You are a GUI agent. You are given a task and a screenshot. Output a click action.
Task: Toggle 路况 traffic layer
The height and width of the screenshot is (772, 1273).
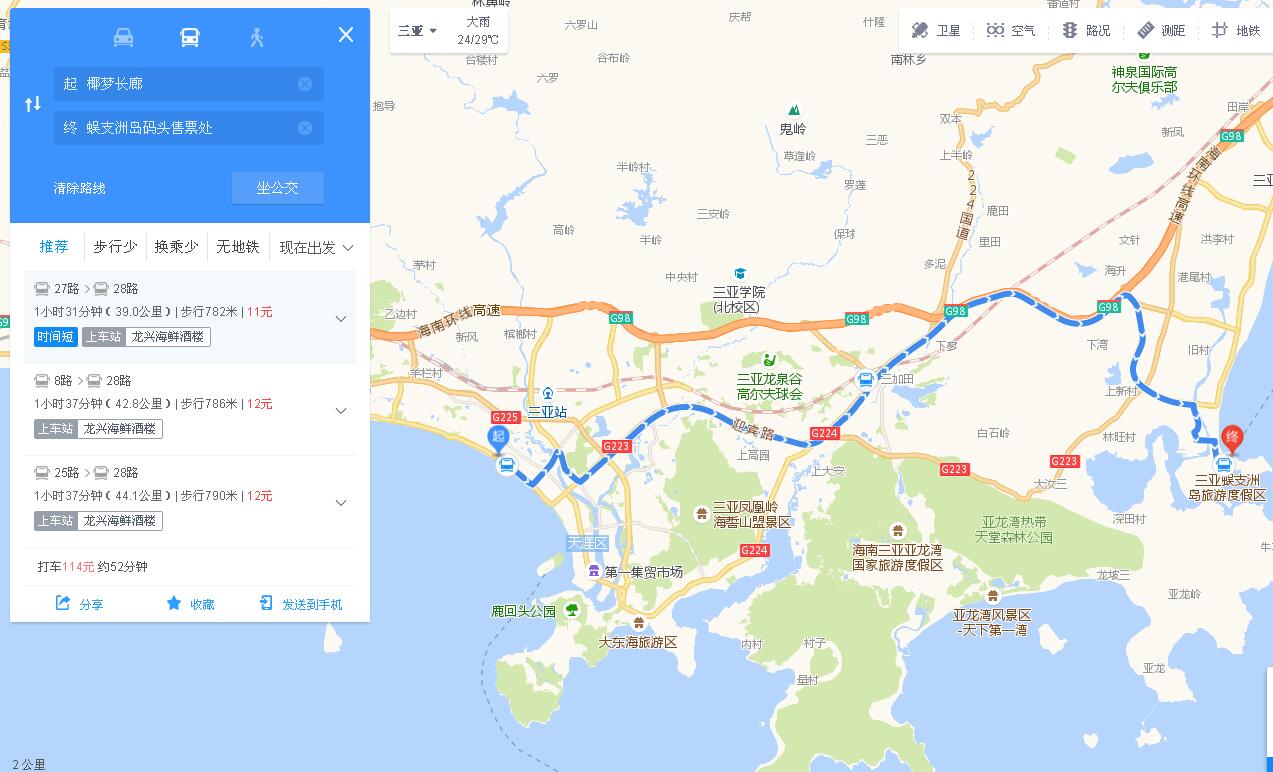[x=1086, y=30]
